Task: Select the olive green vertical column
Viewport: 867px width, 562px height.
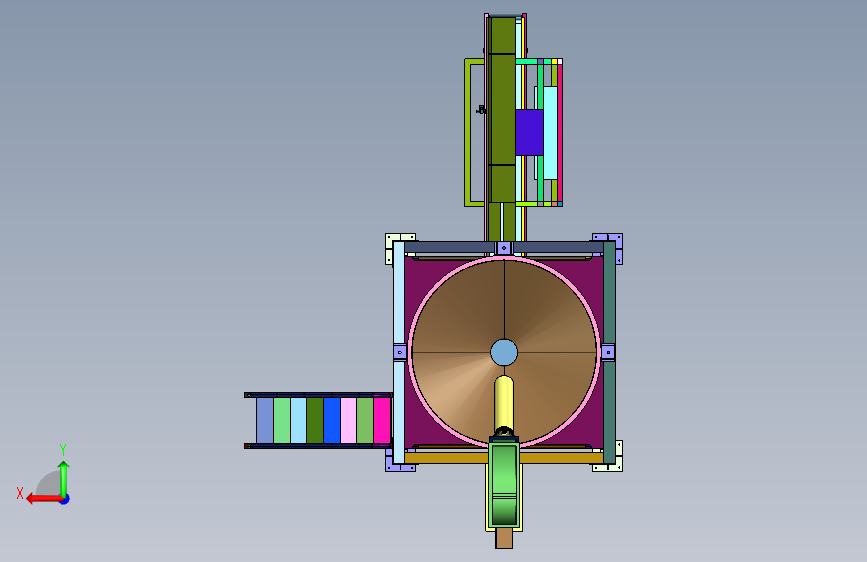Action: (503, 110)
